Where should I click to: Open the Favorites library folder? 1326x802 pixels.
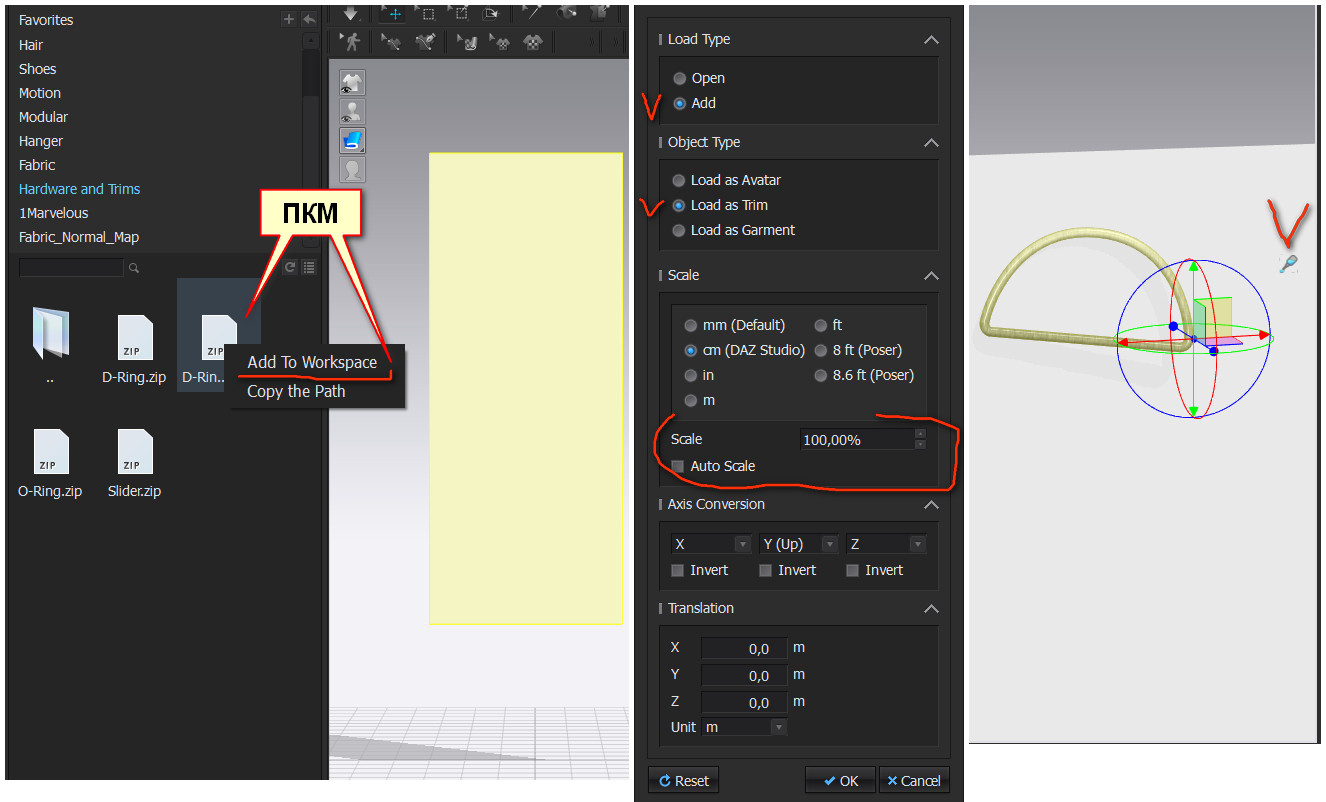coord(46,20)
